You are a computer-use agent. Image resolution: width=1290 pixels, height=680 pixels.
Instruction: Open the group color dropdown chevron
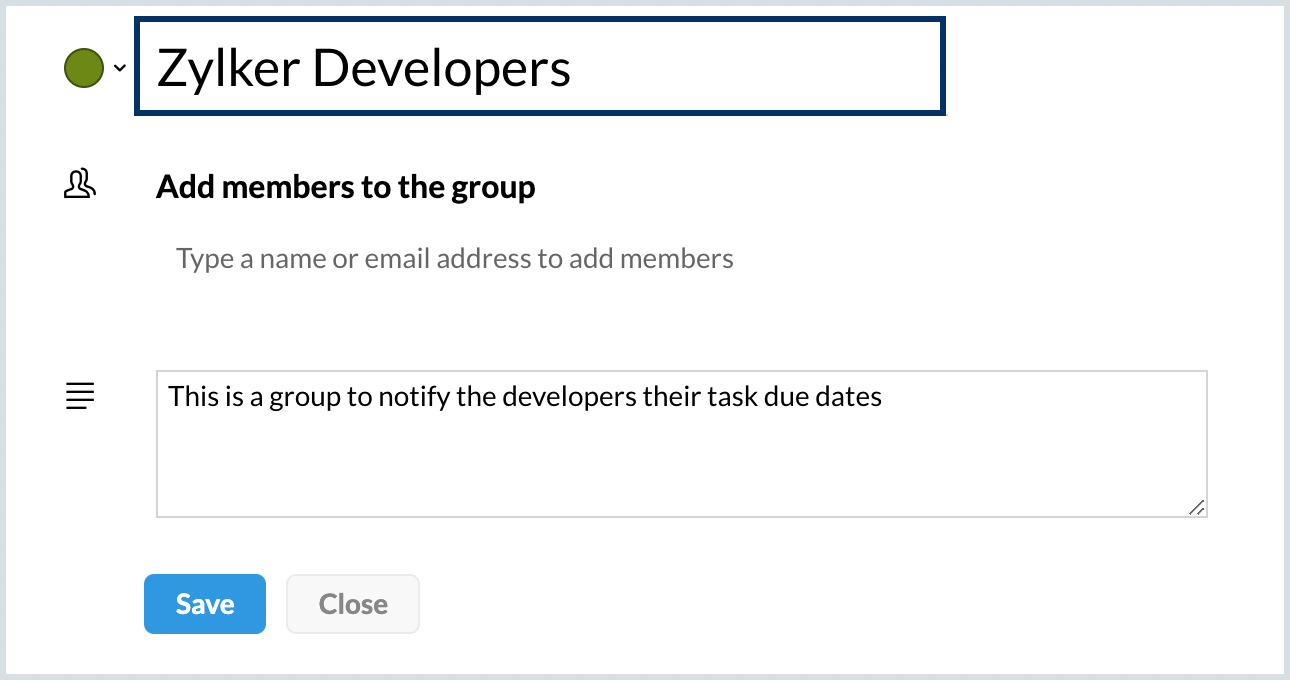[x=120, y=68]
